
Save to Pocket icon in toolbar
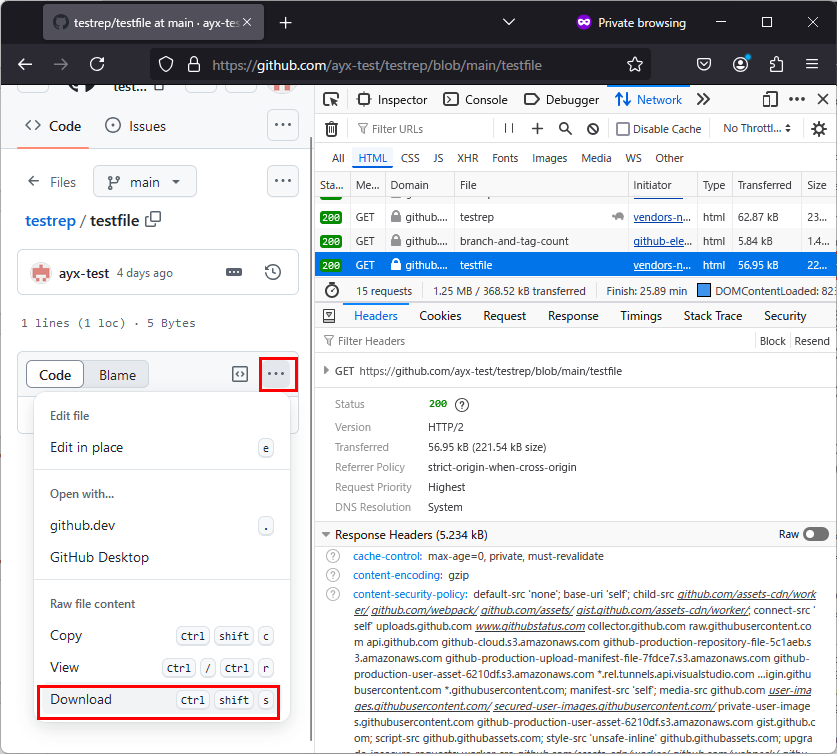click(704, 65)
